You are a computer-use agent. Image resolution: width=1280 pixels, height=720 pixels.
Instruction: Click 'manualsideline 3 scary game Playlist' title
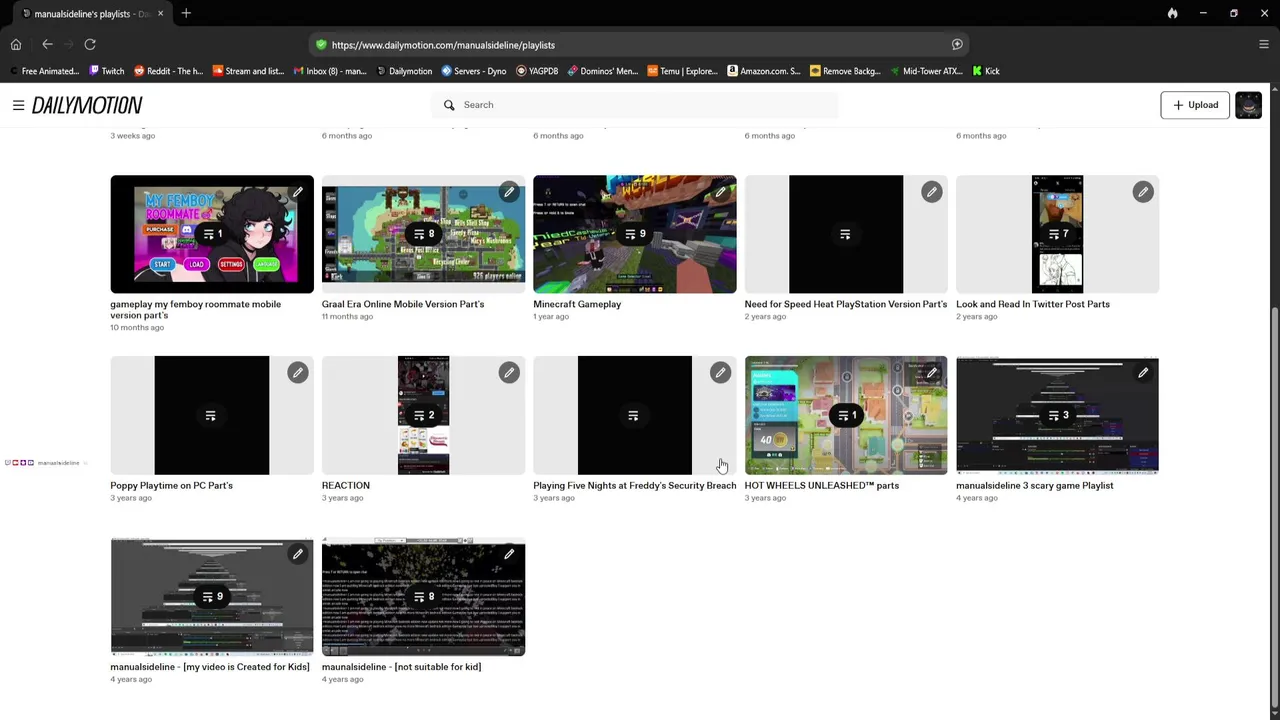1035,485
